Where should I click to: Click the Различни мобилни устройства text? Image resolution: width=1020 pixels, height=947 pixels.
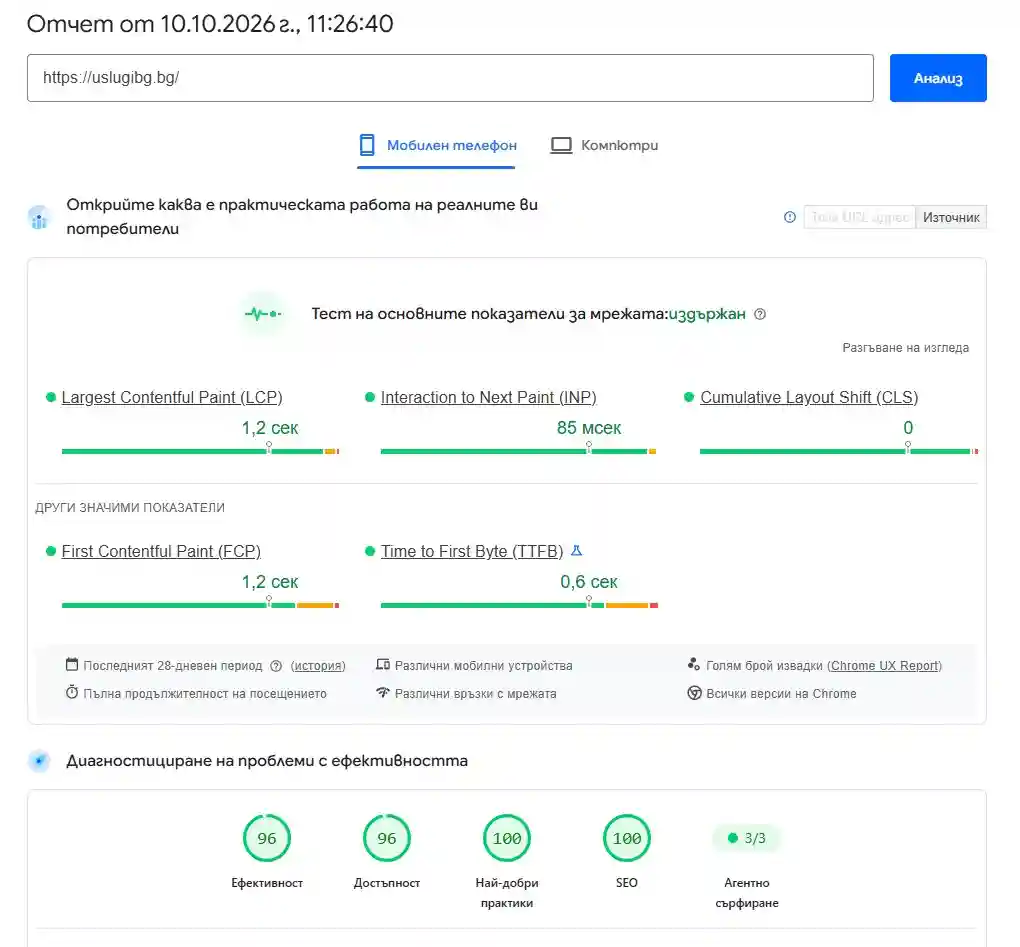pos(483,666)
